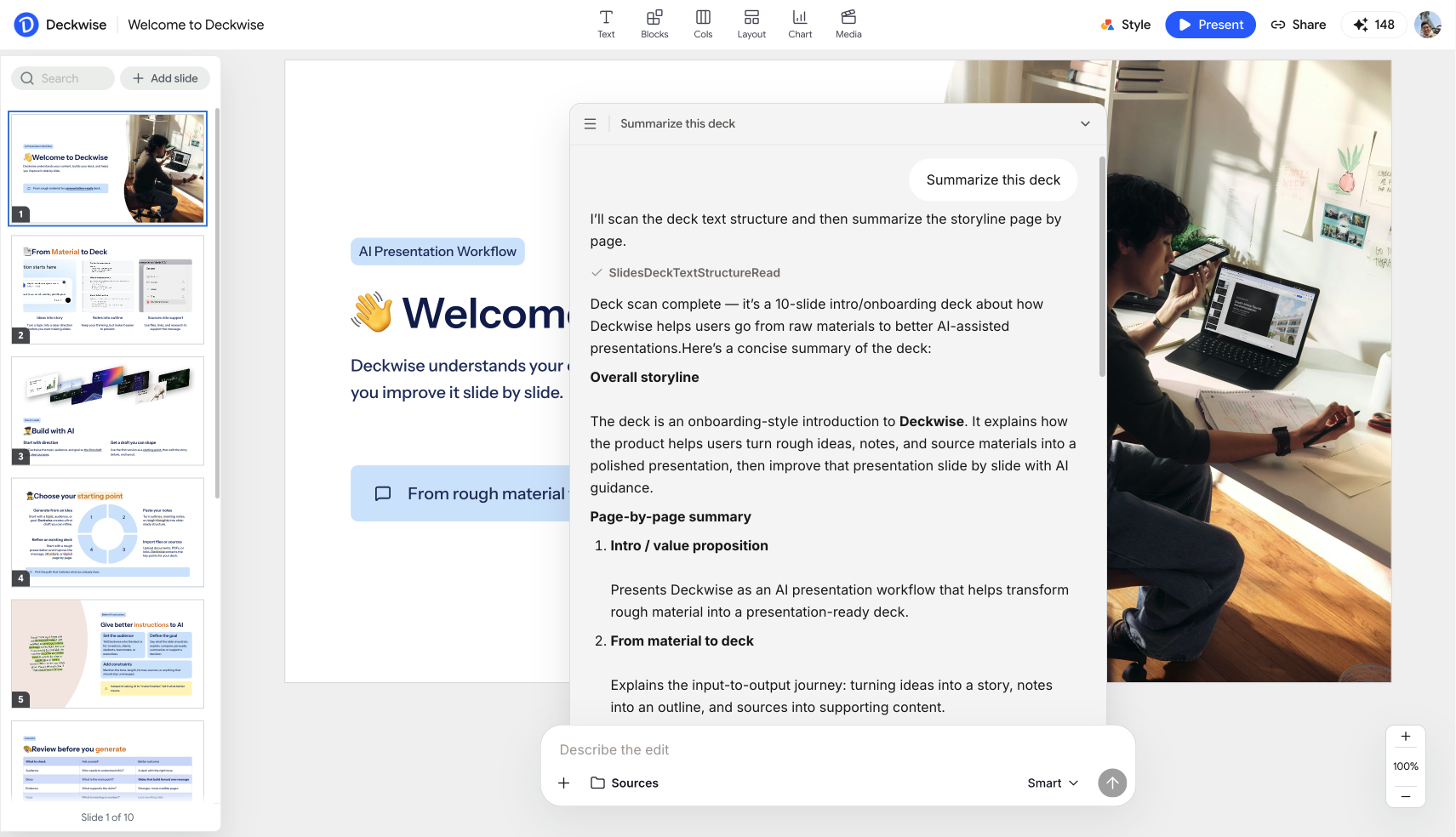Open the AI credits counter 148
This screenshot has height=837, width=1456.
(1373, 25)
